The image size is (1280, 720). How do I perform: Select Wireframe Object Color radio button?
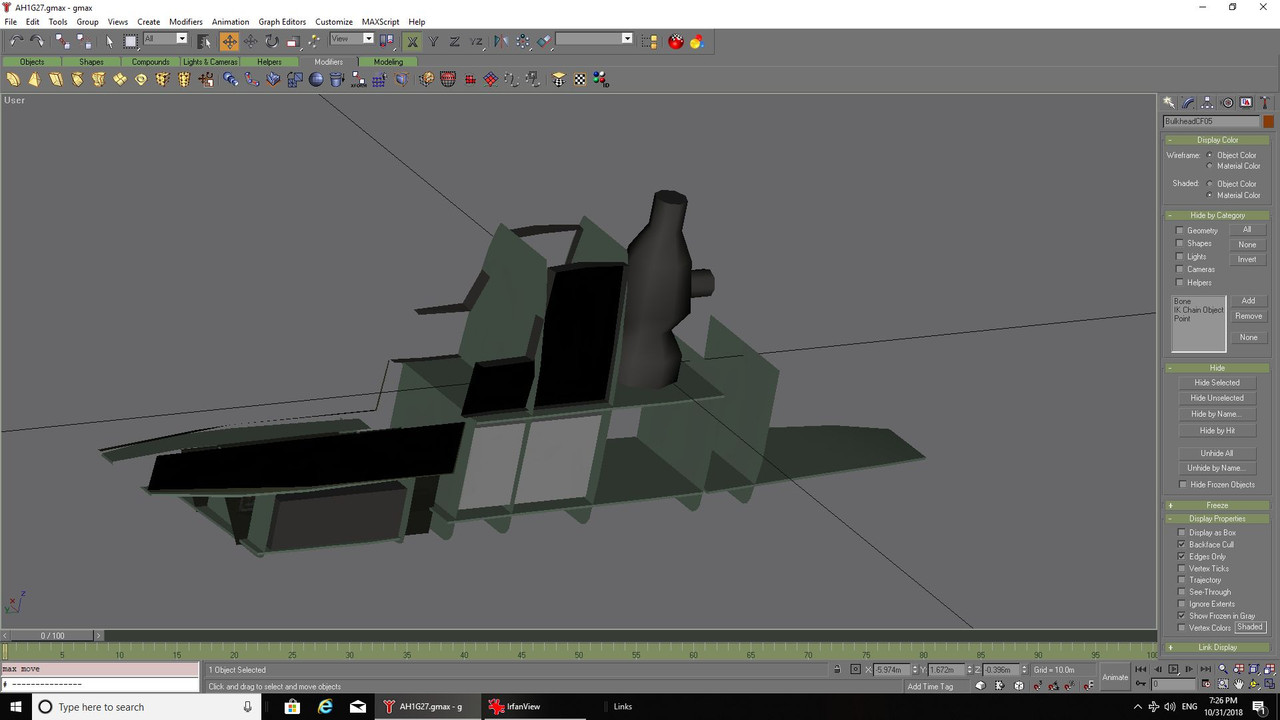(x=1209, y=155)
